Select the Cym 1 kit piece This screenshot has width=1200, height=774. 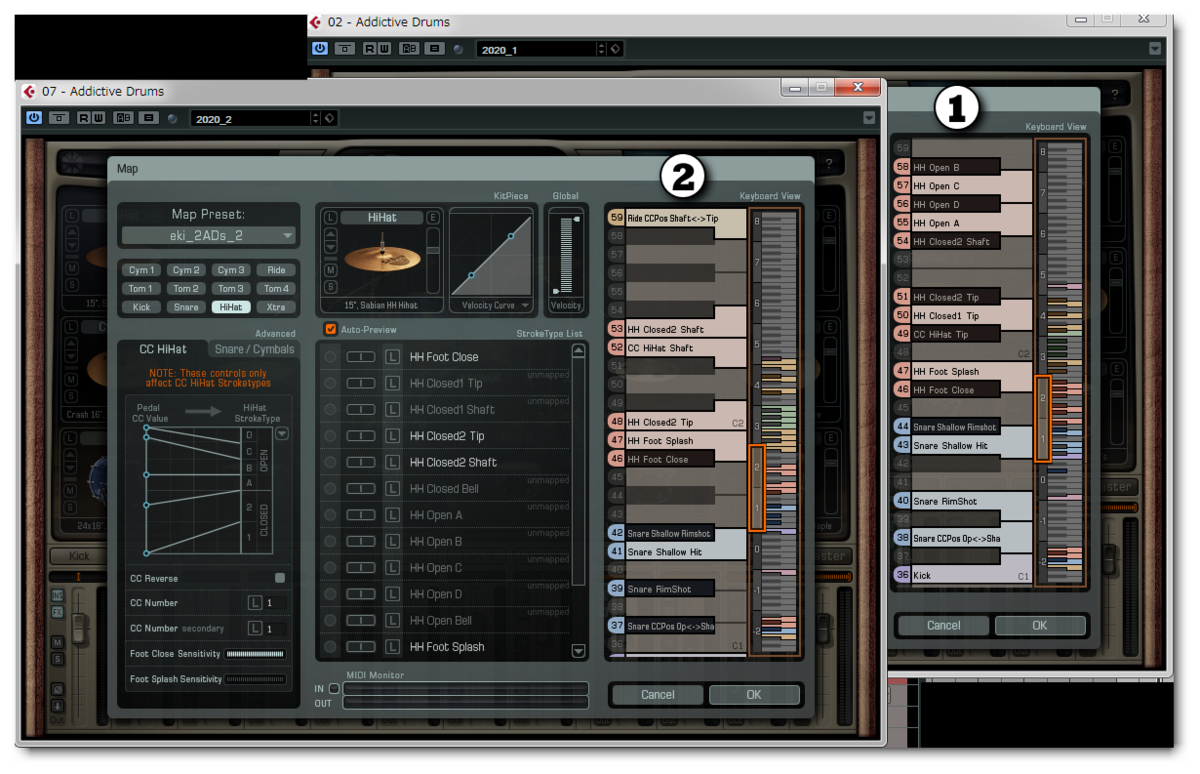coord(142,270)
